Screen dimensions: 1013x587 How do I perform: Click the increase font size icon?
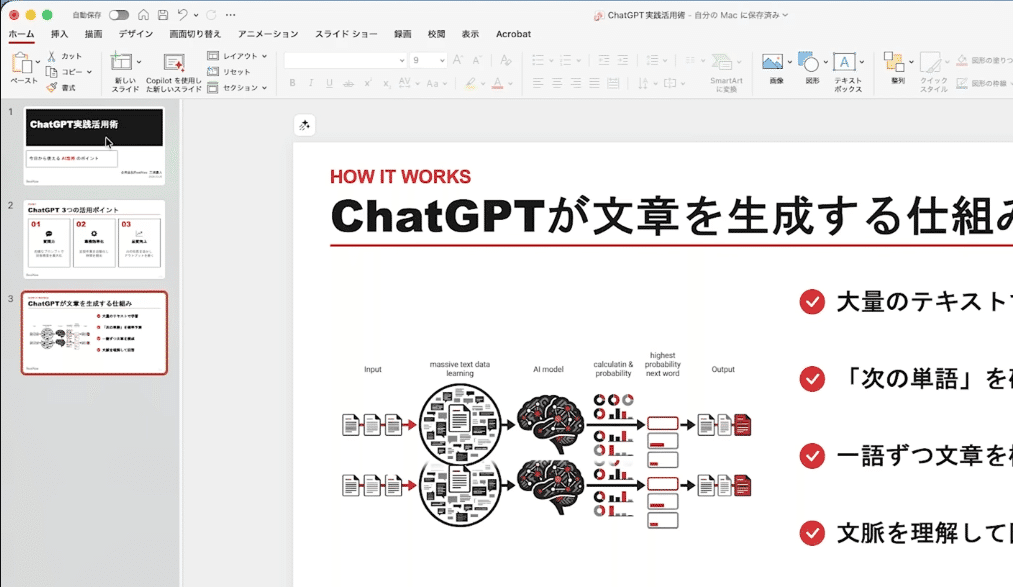(x=457, y=60)
